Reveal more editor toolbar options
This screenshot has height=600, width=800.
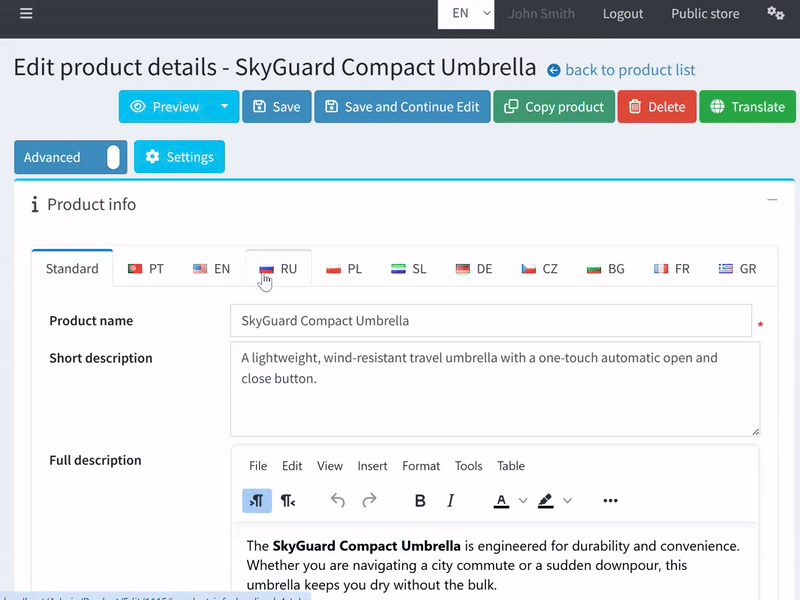coord(610,501)
